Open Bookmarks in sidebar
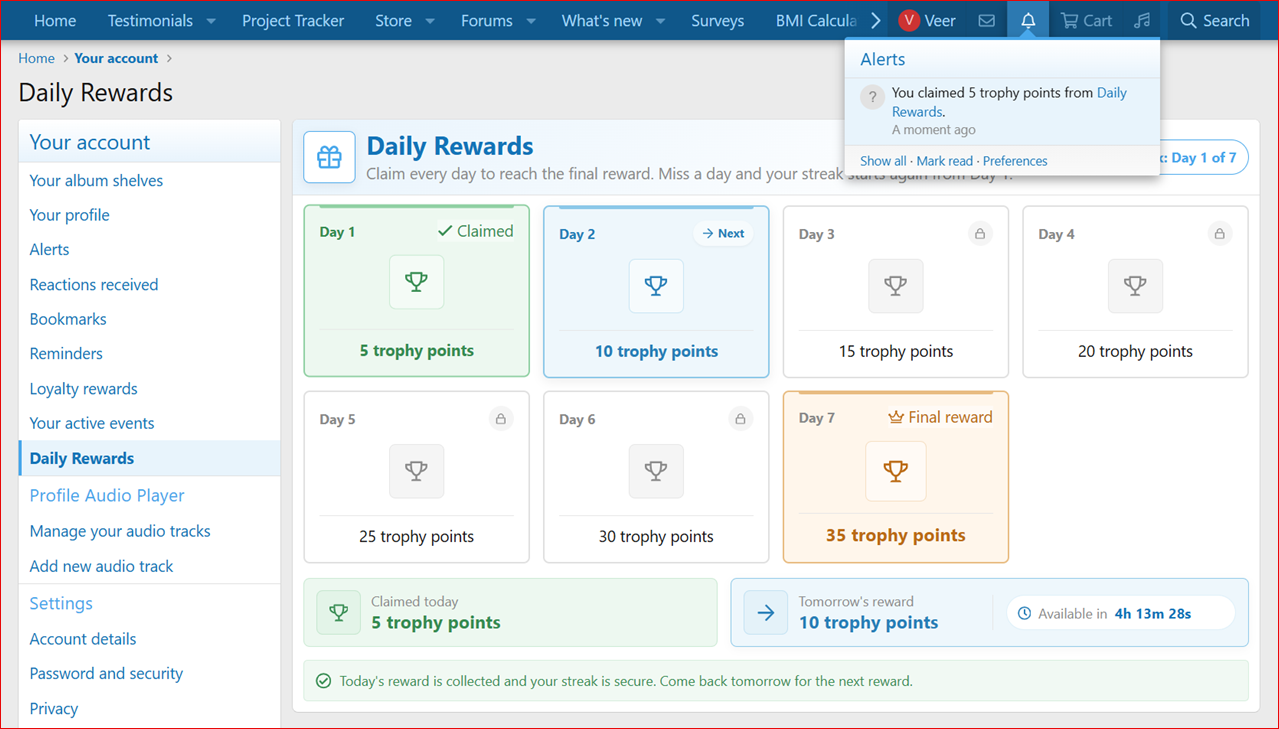 point(68,319)
